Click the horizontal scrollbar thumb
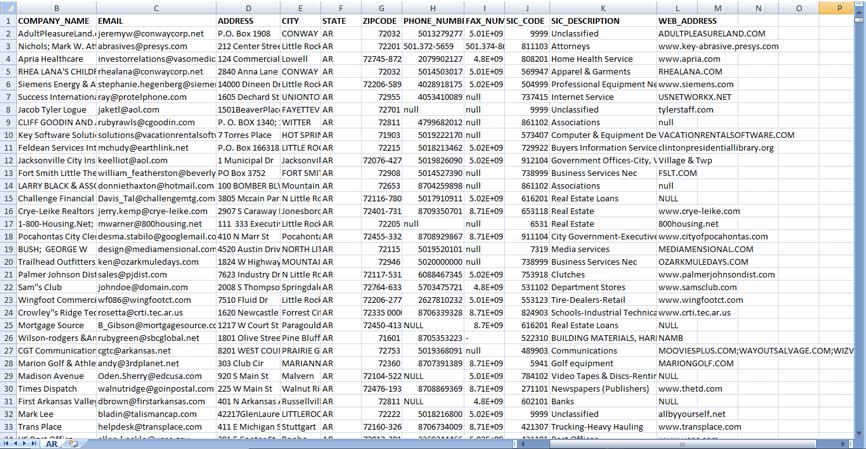 click(682, 443)
